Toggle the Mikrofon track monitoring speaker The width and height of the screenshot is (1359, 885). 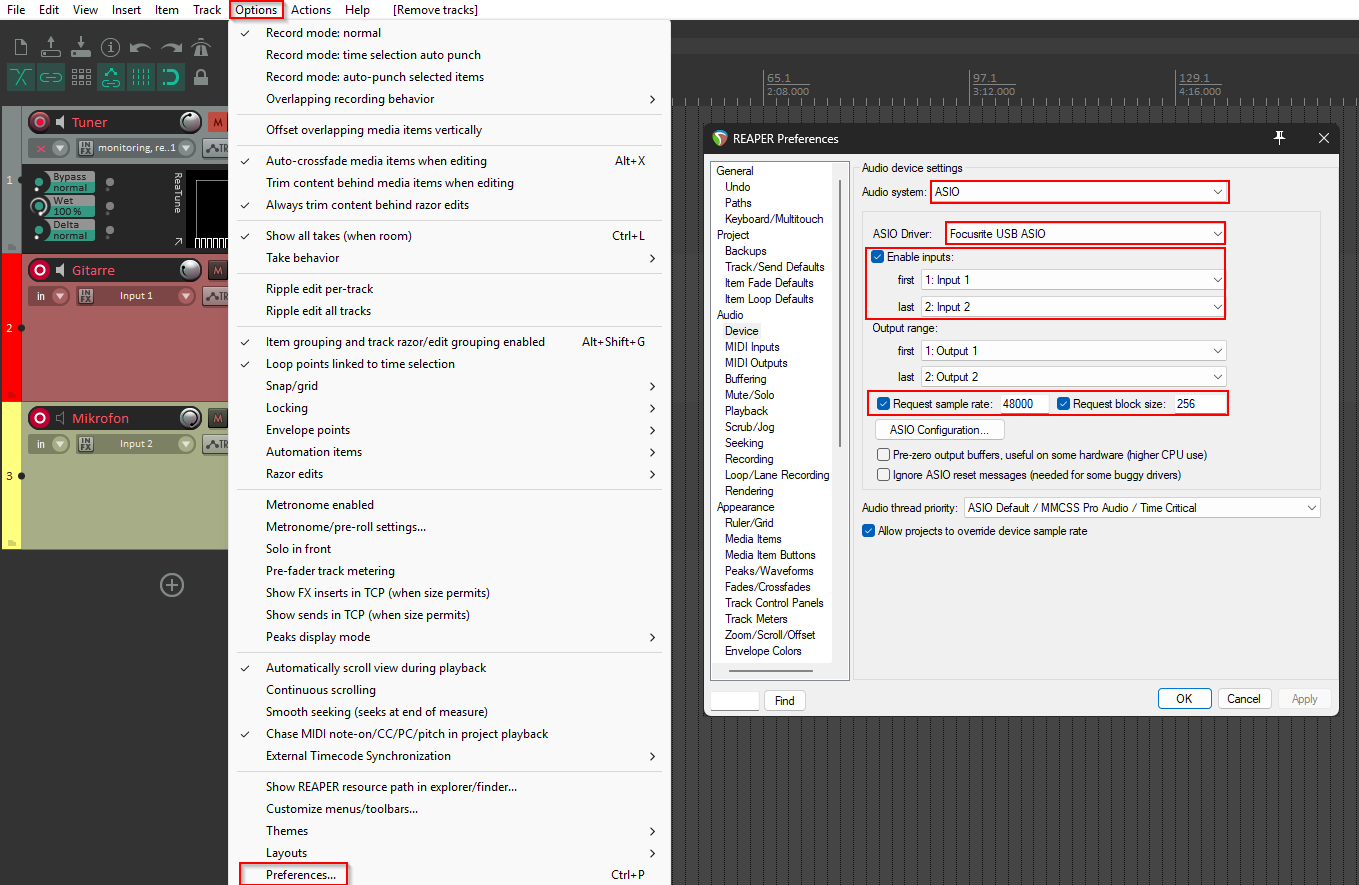click(62, 418)
